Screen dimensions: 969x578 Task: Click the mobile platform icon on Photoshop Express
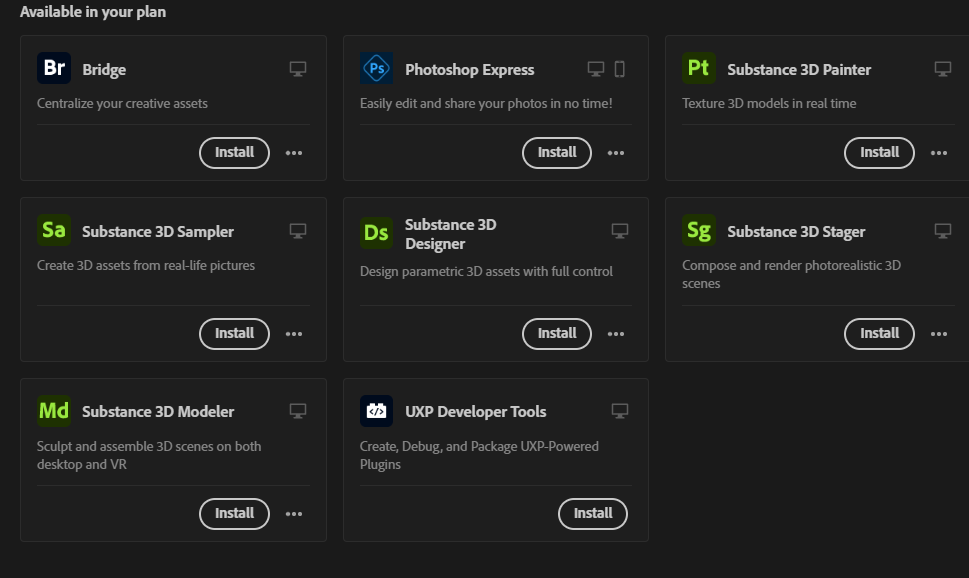(620, 69)
